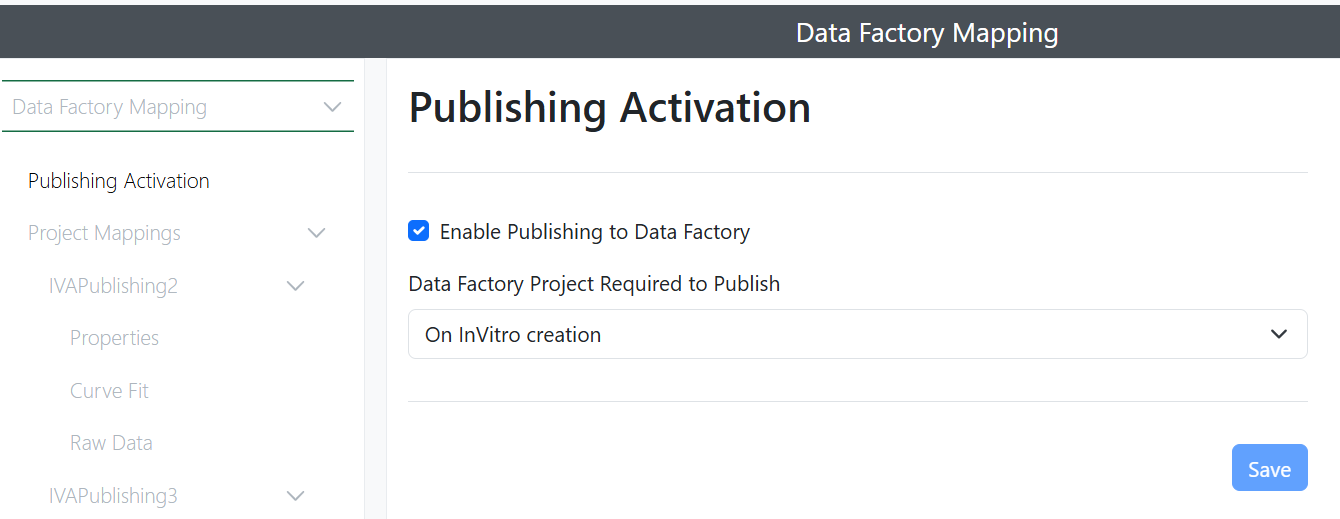Viewport: 1340px width, 519px height.
Task: Click the chevron beside Project Mappings
Action: (316, 233)
